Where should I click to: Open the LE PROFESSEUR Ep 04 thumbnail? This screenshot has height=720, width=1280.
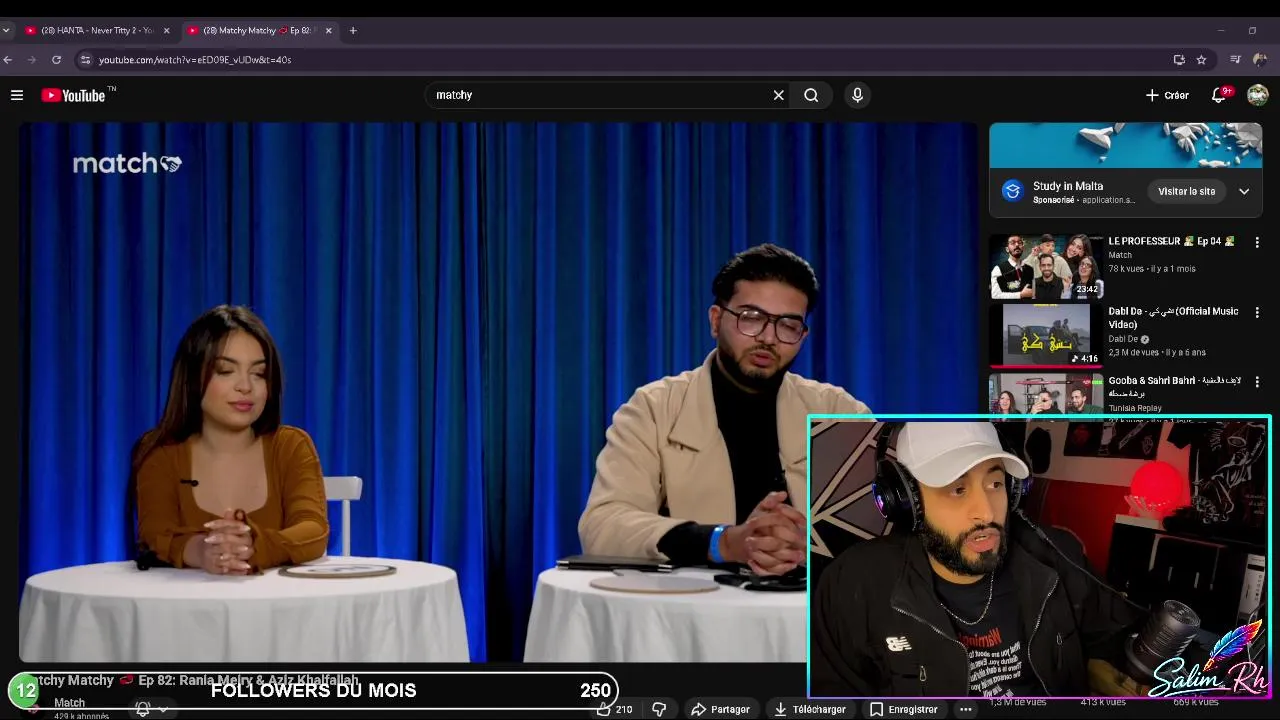[1046, 266]
